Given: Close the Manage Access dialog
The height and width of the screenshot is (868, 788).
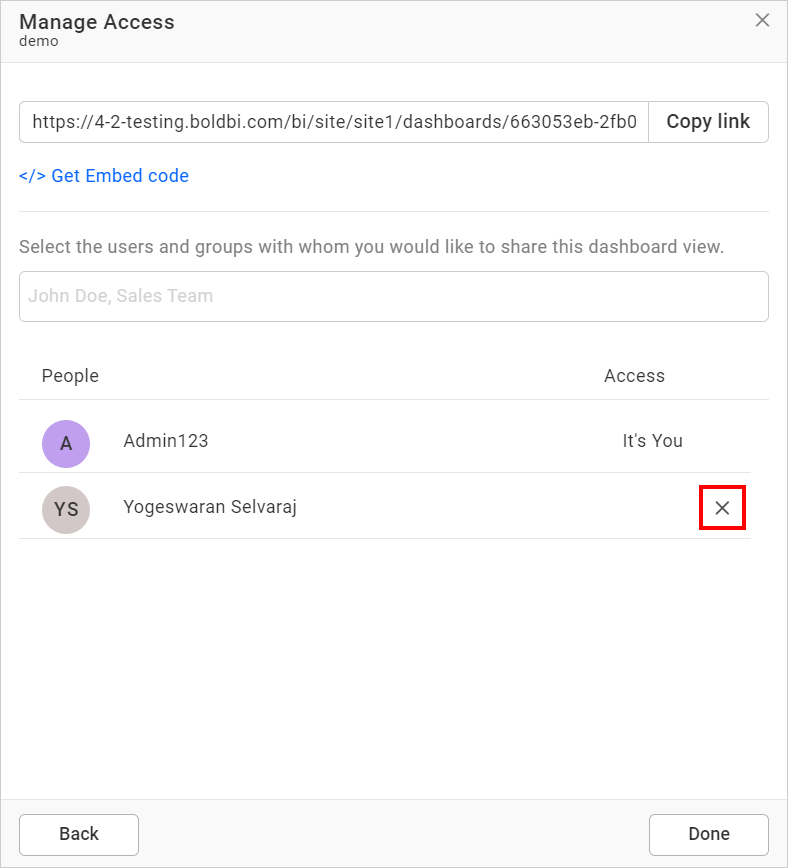Looking at the screenshot, I should pyautogui.click(x=762, y=20).
